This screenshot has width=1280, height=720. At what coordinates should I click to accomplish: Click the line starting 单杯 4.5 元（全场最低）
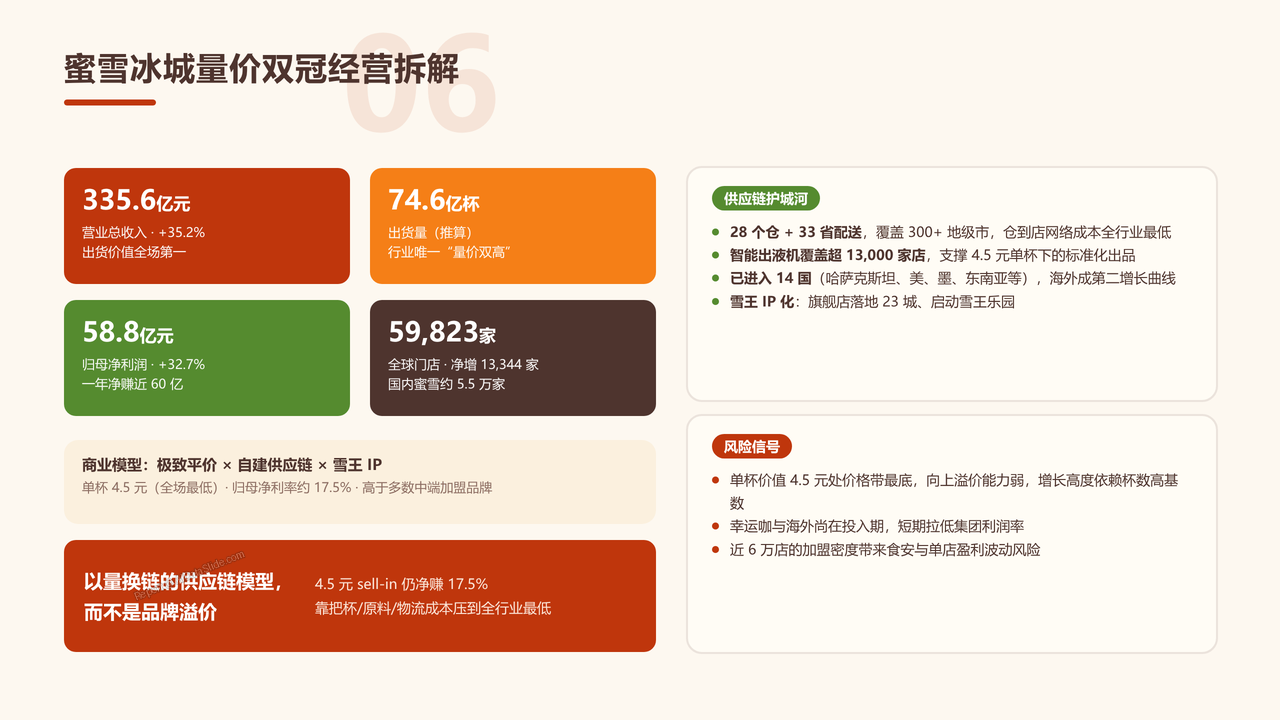287,487
